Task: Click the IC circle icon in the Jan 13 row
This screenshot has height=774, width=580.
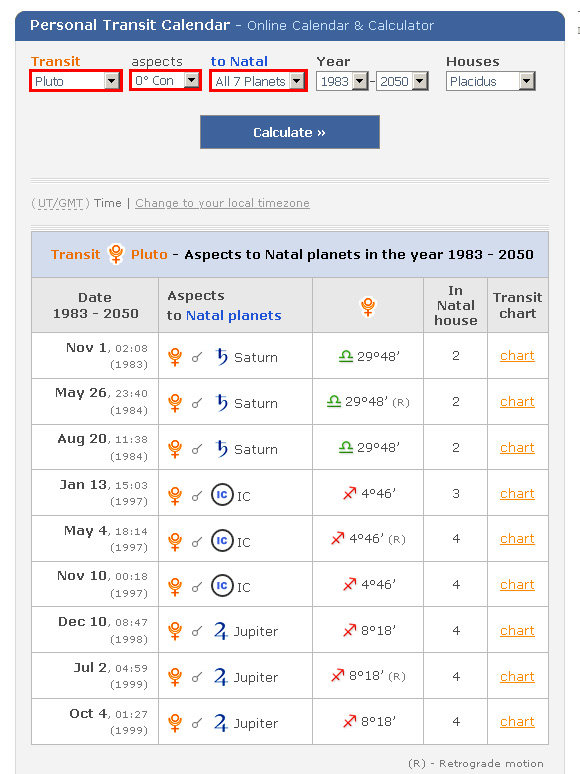Action: pos(222,495)
